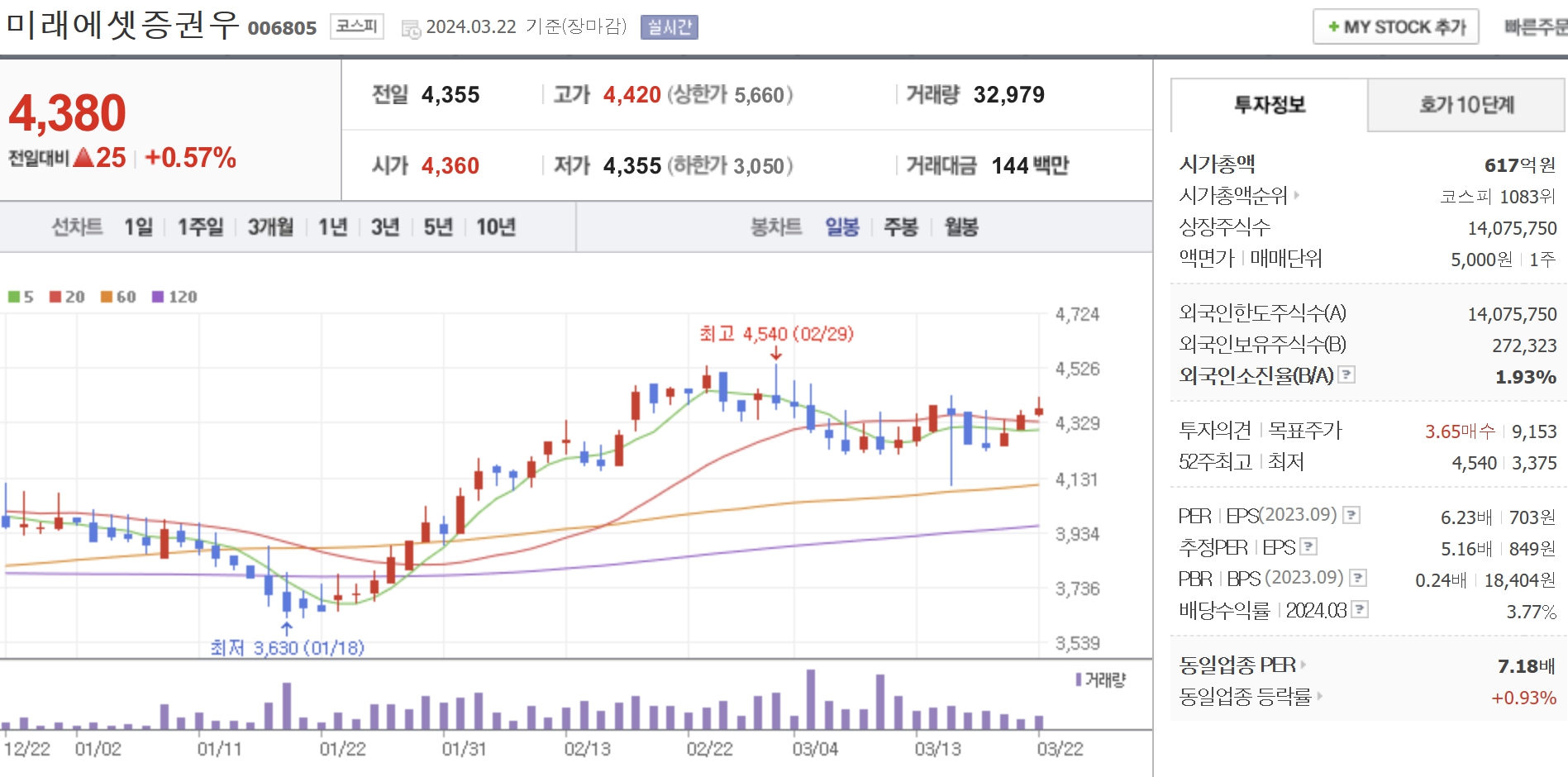Click the 목표주가 label
This screenshot has height=777, width=1568.
(1305, 430)
